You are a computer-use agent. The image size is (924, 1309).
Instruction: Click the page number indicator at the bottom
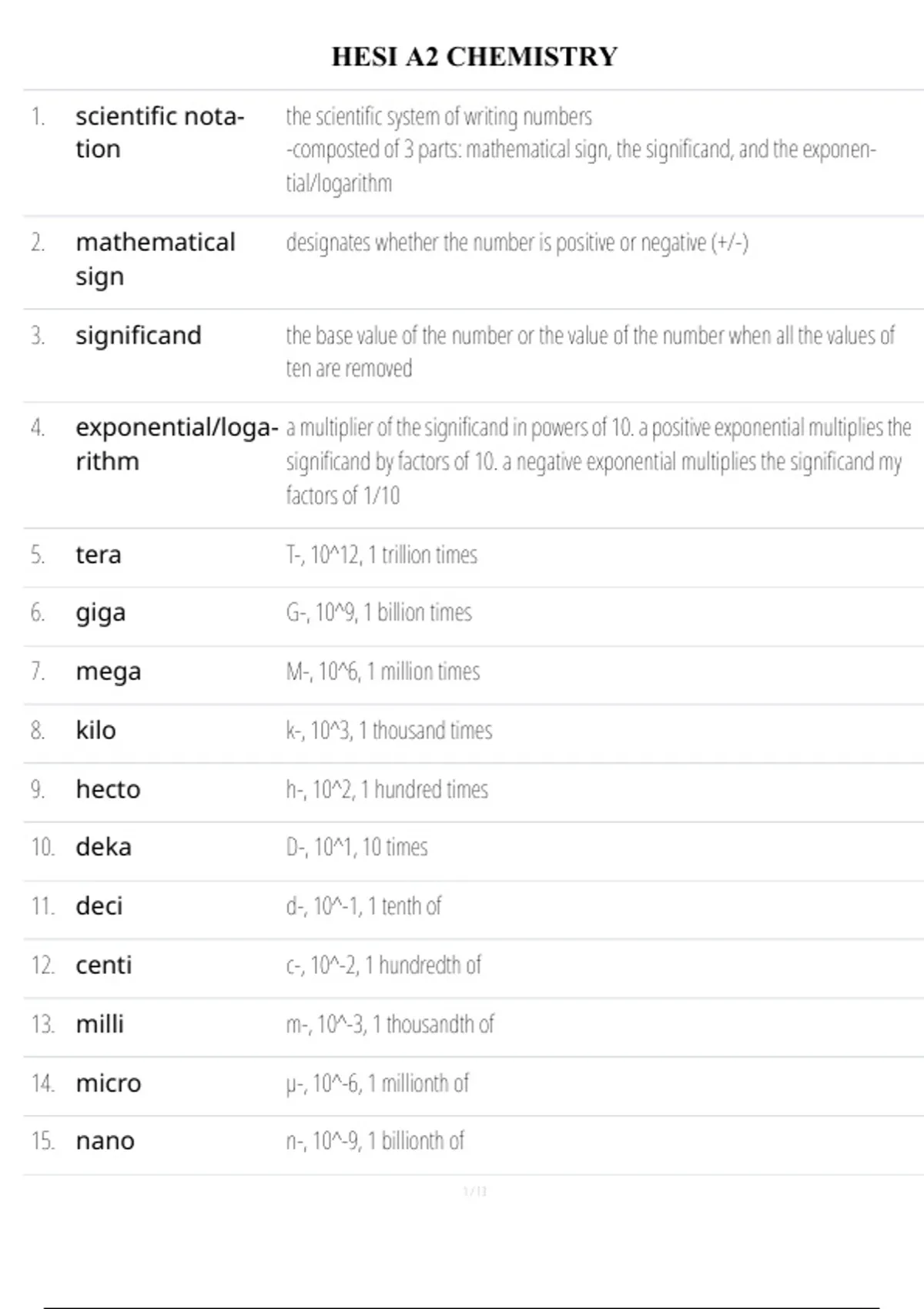pyautogui.click(x=475, y=1192)
